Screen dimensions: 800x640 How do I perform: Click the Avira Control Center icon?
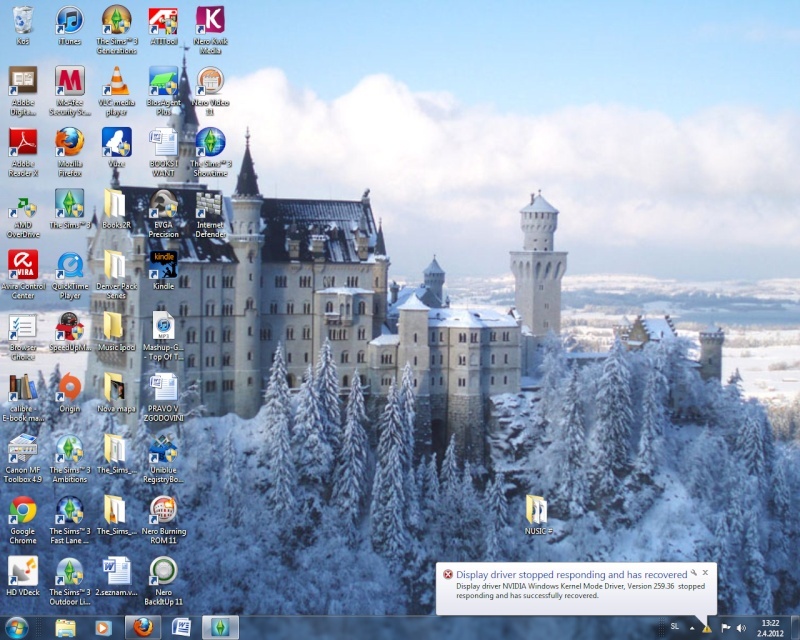(22, 275)
